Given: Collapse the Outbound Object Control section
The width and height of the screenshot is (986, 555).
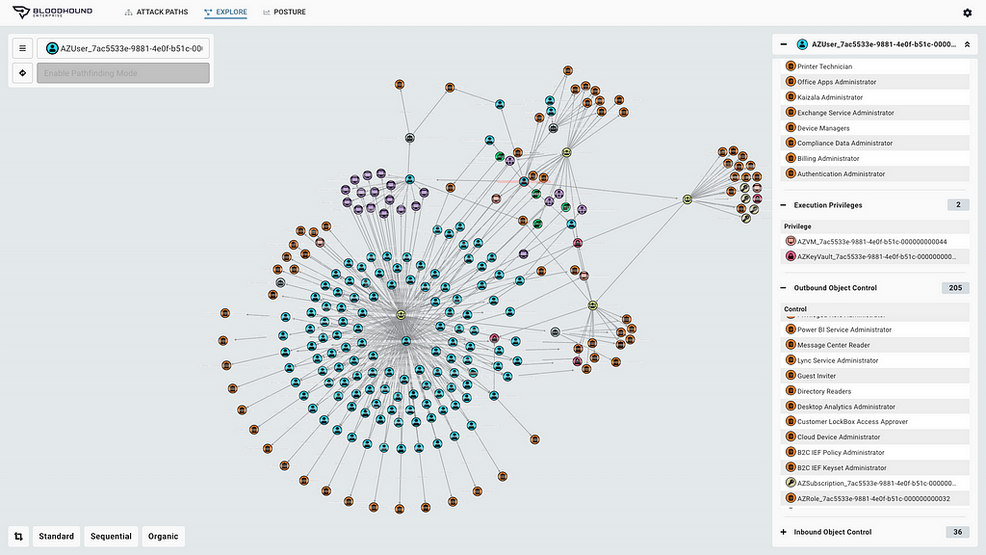Looking at the screenshot, I should (x=783, y=288).
